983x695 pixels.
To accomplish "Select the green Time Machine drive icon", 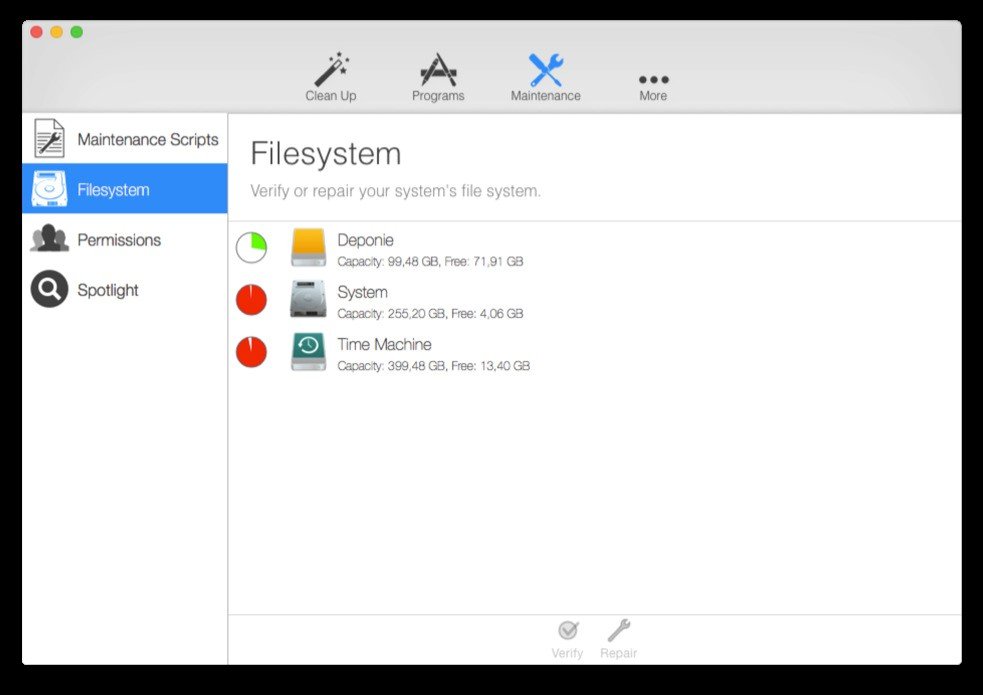I will 308,352.
